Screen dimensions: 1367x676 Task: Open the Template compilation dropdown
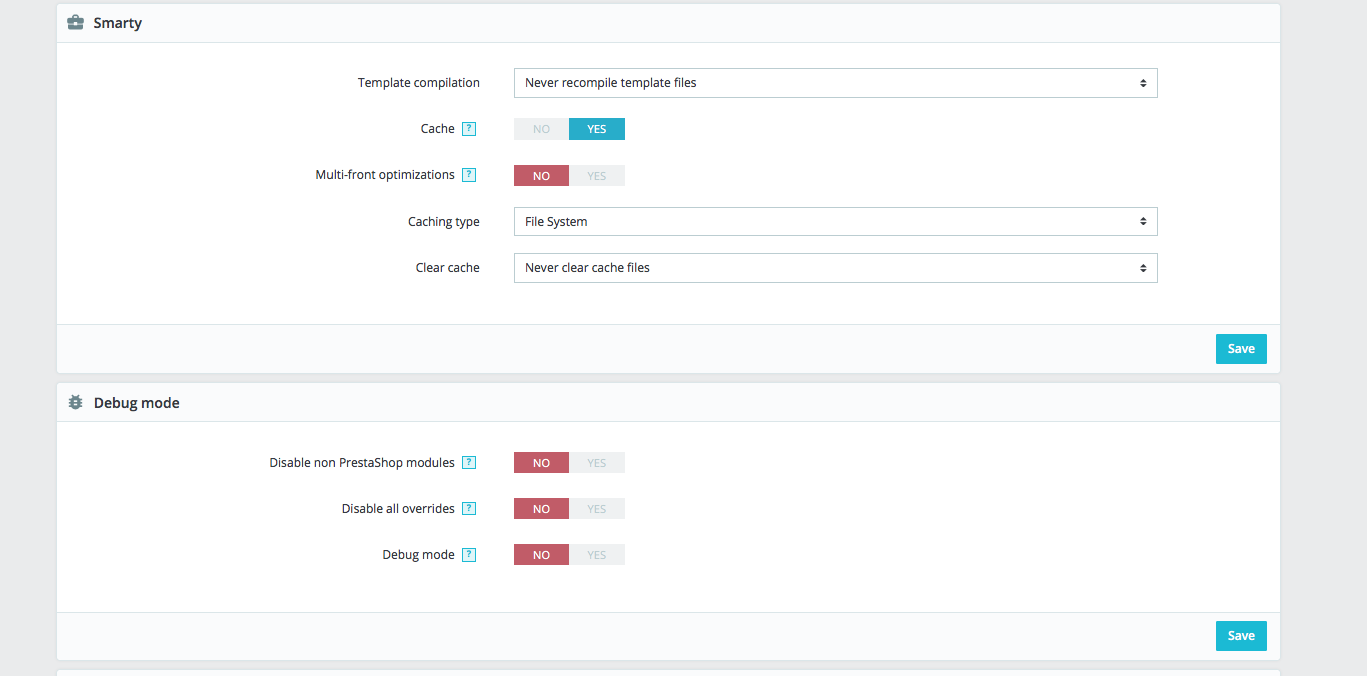point(835,83)
